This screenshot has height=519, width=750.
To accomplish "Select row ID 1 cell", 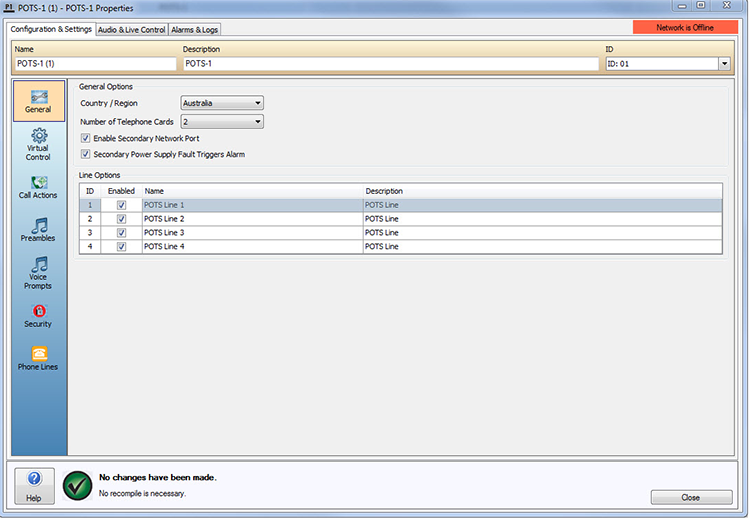I will [x=90, y=205].
